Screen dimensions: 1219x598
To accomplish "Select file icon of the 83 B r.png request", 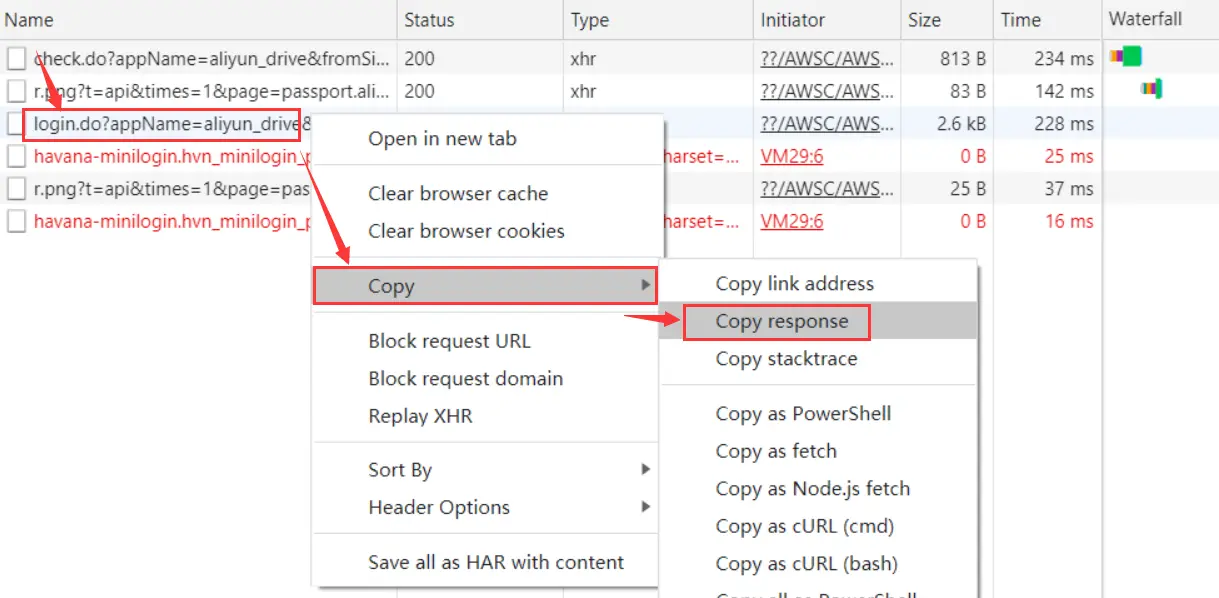I will [16, 91].
